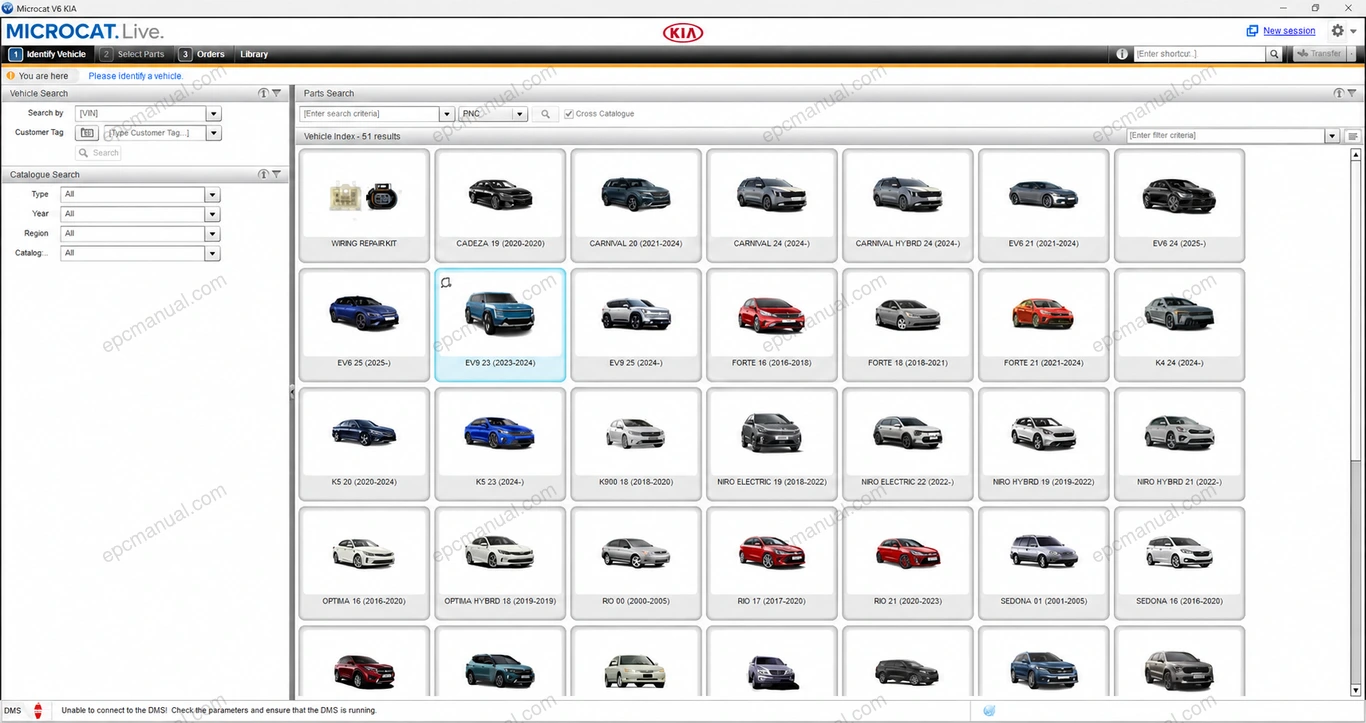Select the K5 23 (2024-) tile
This screenshot has height=723, width=1366.
tap(500, 444)
